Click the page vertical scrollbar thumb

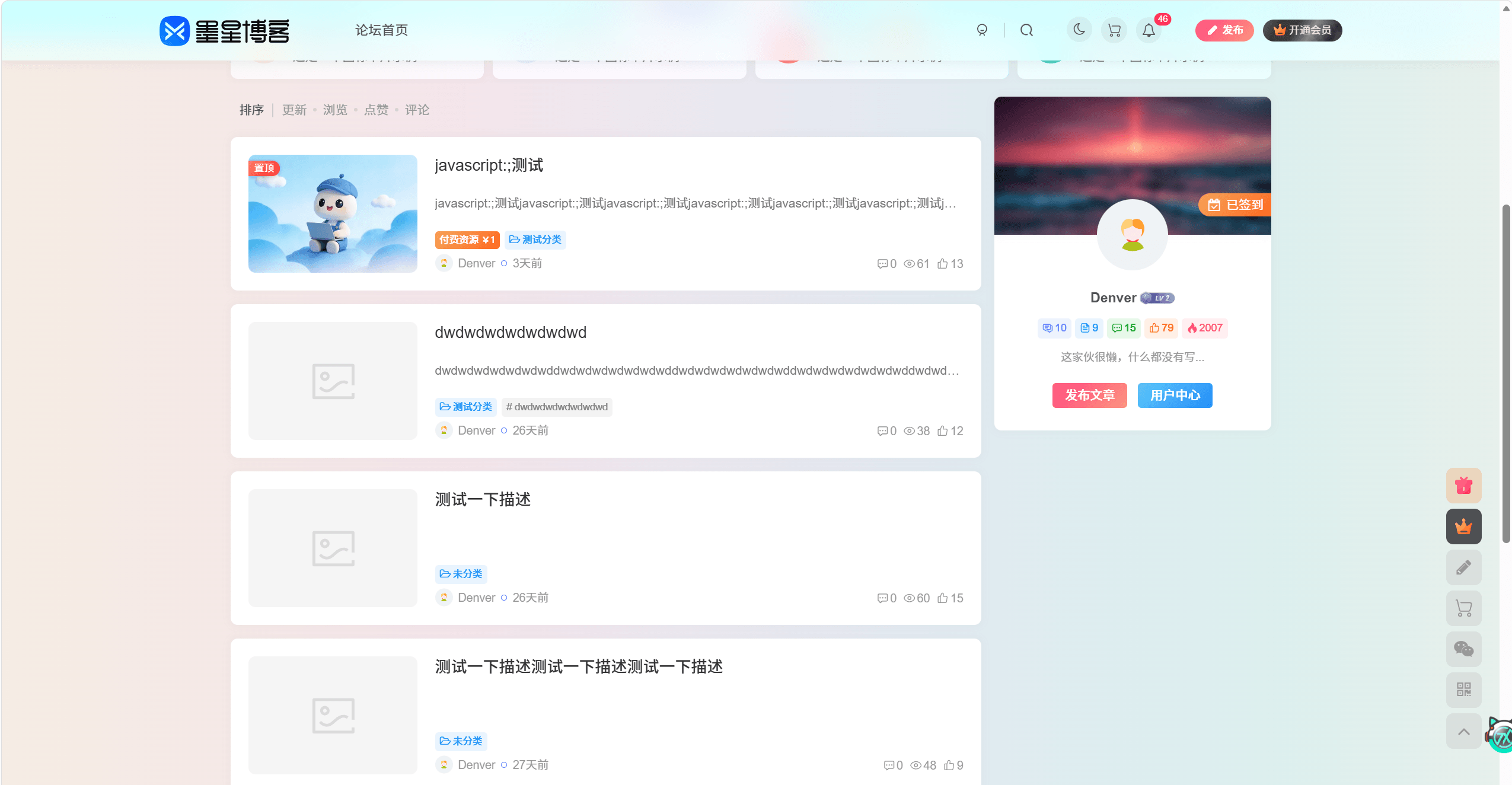click(1506, 374)
